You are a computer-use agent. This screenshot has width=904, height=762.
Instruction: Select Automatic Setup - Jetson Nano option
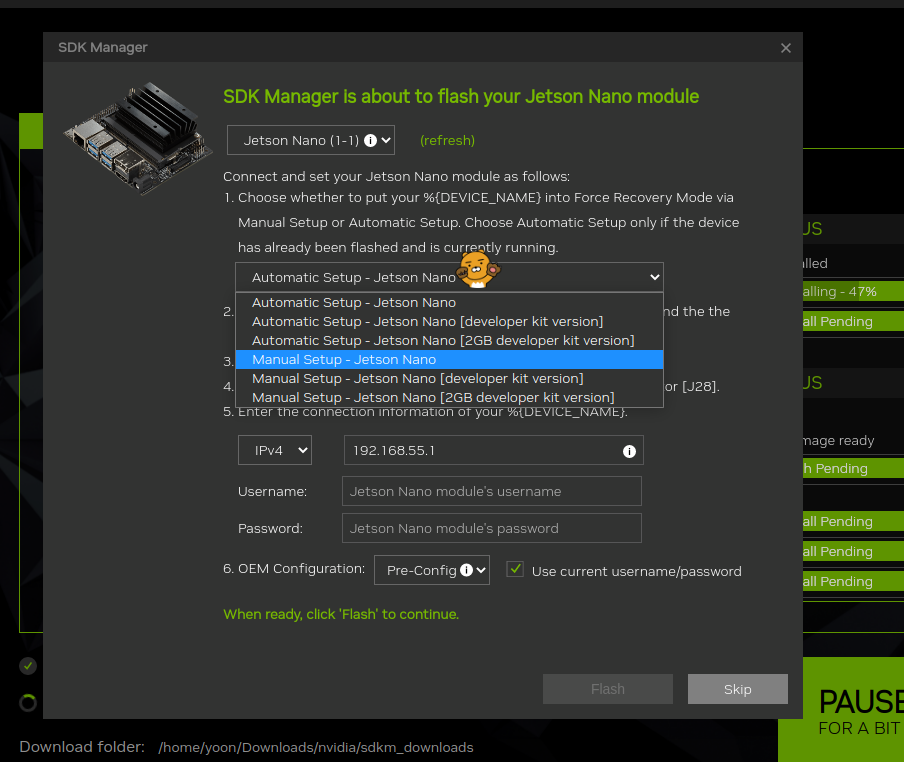pyautogui.click(x=449, y=303)
